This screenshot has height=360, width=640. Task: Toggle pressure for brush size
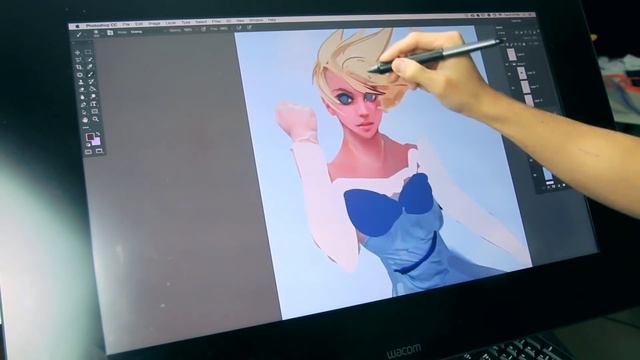tap(249, 27)
